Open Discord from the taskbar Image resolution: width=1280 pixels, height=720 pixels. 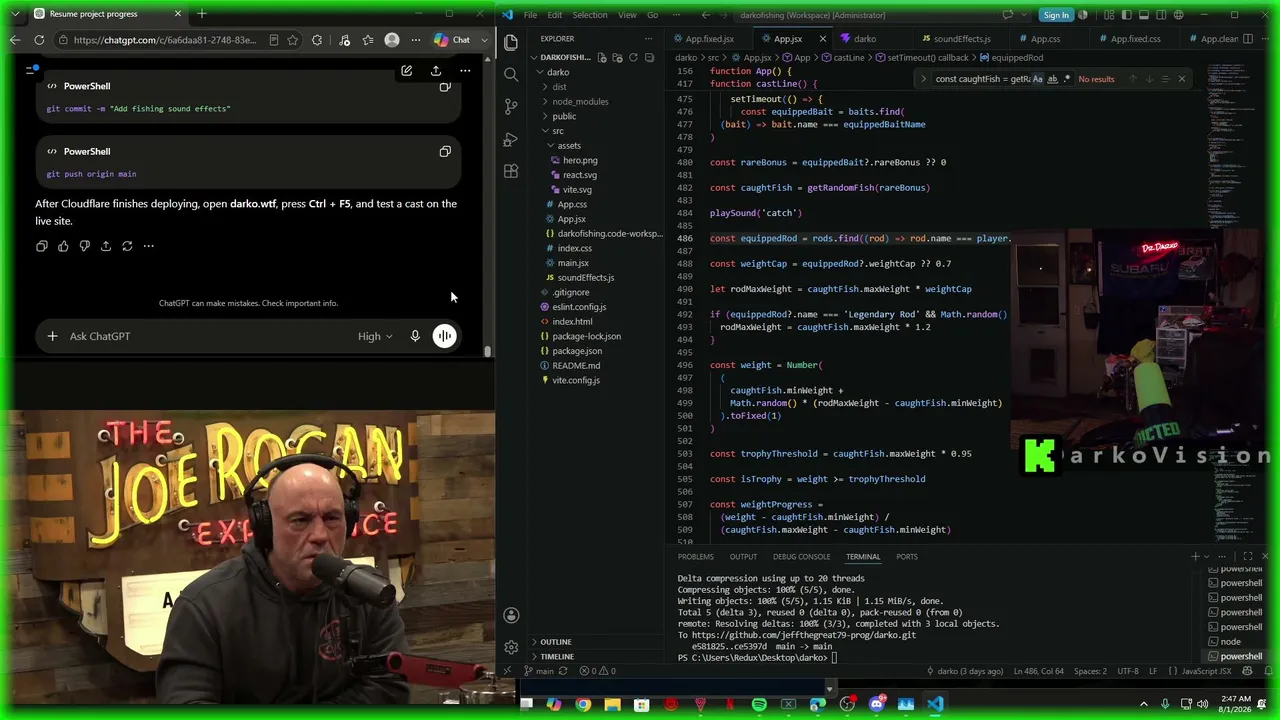point(877,704)
